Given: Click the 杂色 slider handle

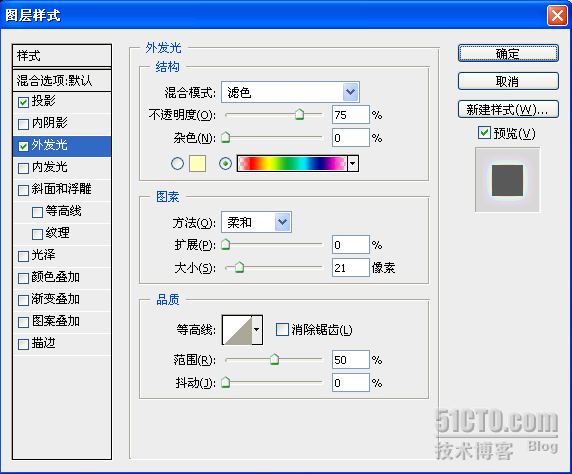Looking at the screenshot, I should pos(226,137).
